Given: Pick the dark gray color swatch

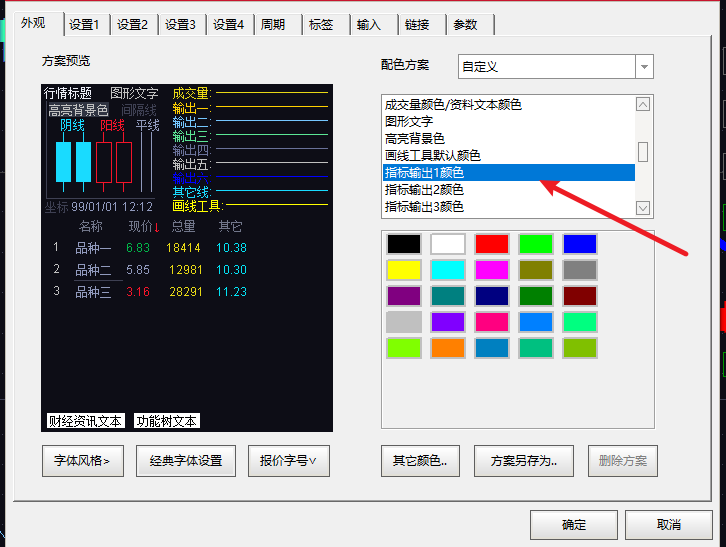Looking at the screenshot, I should (x=580, y=270).
